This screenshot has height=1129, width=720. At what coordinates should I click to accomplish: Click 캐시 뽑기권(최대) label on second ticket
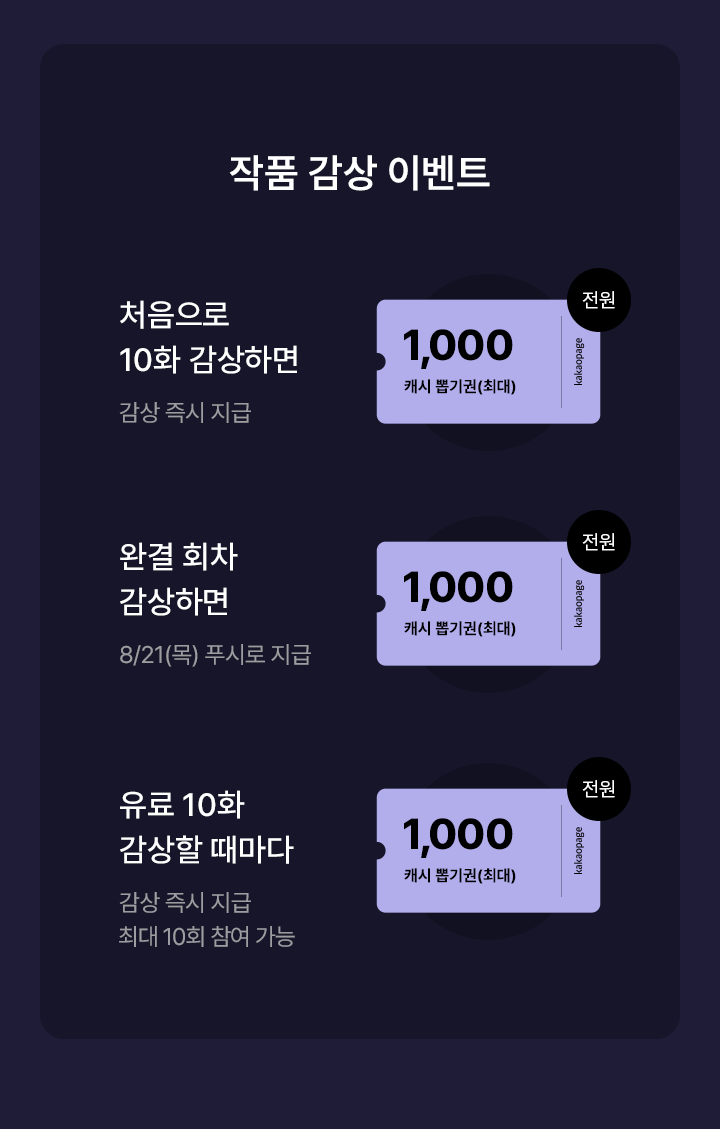point(459,629)
